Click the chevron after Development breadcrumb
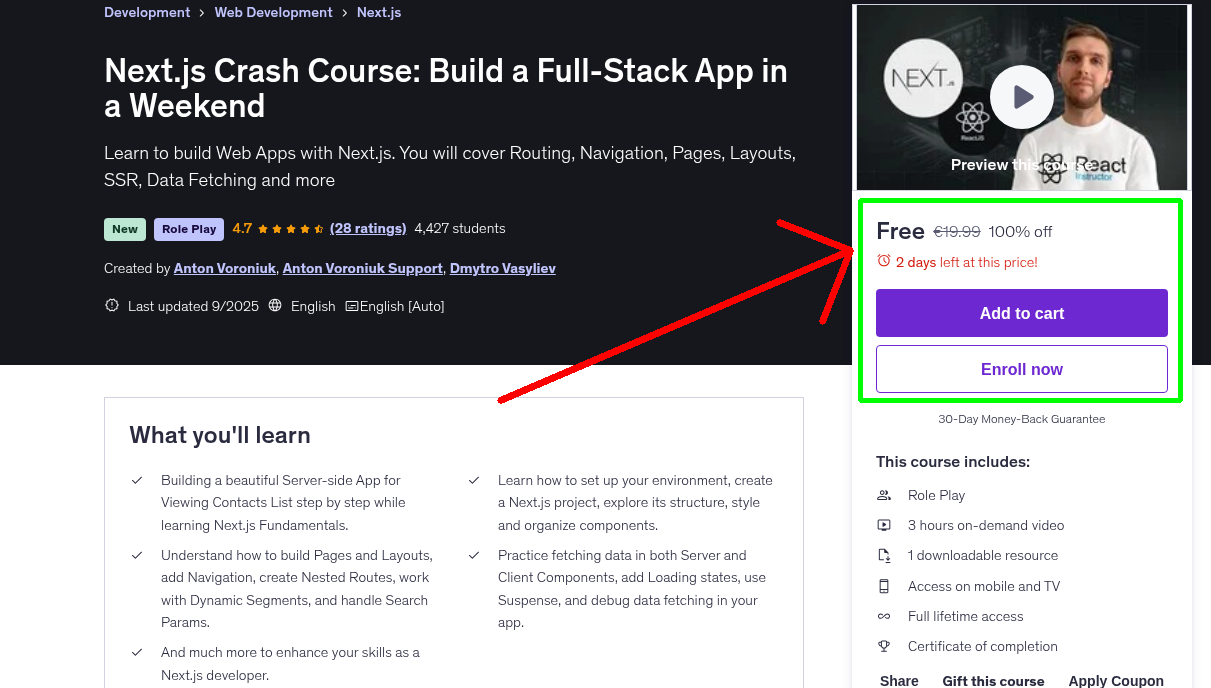1211x688 pixels. (202, 13)
